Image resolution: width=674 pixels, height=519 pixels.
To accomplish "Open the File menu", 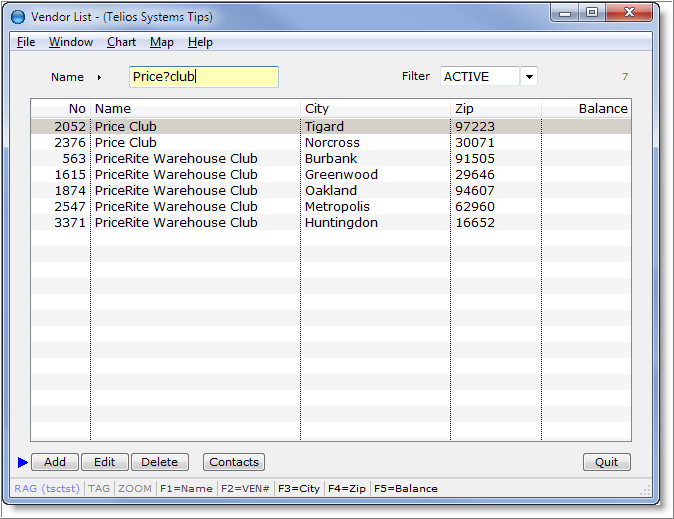I will [x=26, y=42].
